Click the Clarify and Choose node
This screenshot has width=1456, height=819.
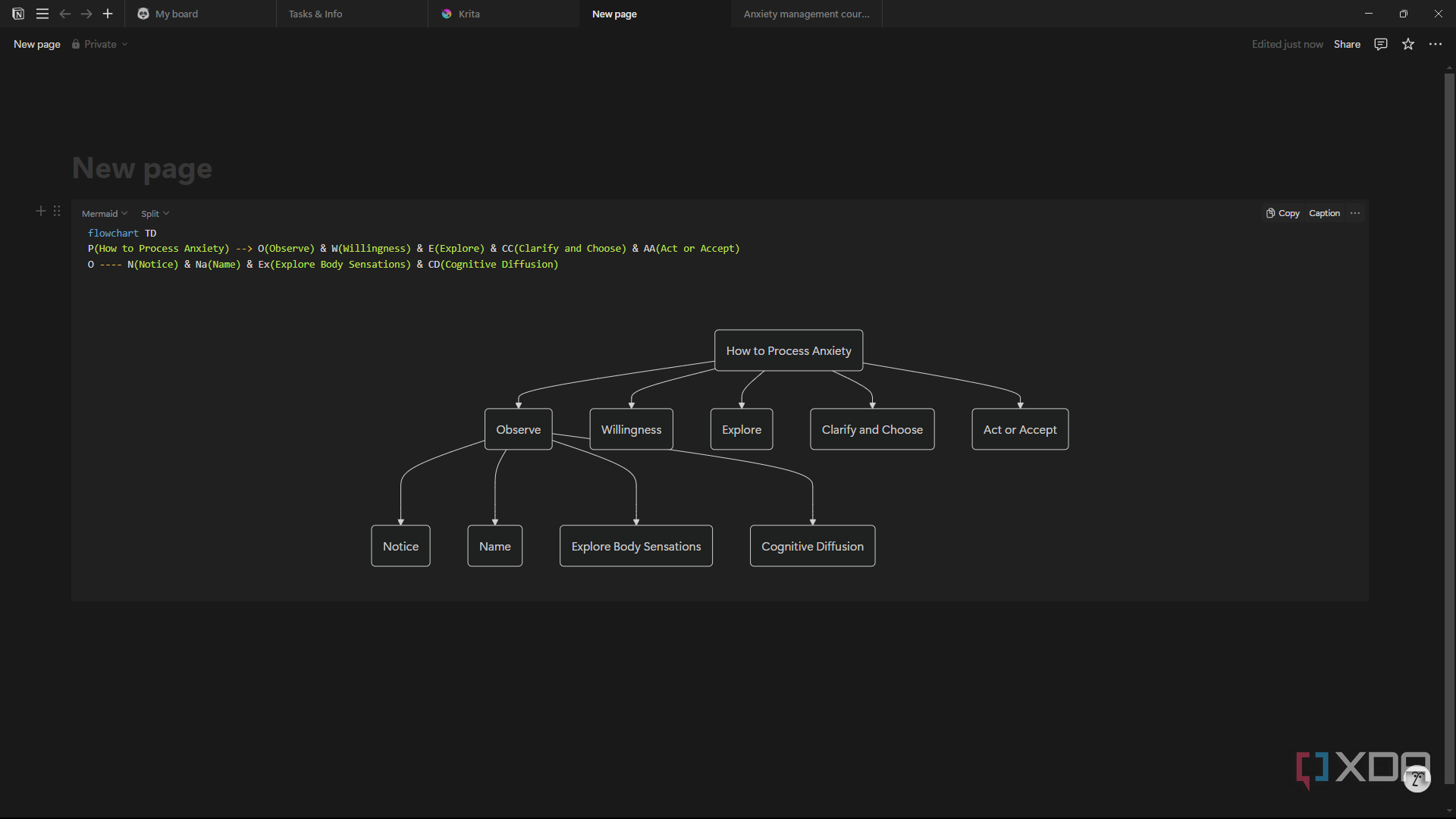pos(872,429)
